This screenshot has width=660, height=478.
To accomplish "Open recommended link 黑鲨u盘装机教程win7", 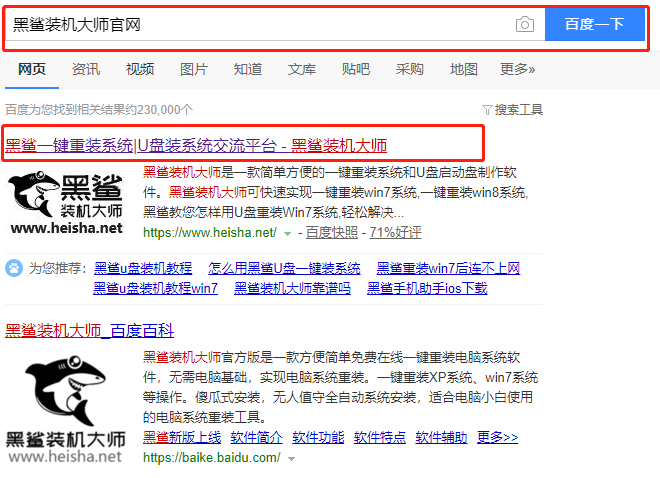I will (x=155, y=288).
